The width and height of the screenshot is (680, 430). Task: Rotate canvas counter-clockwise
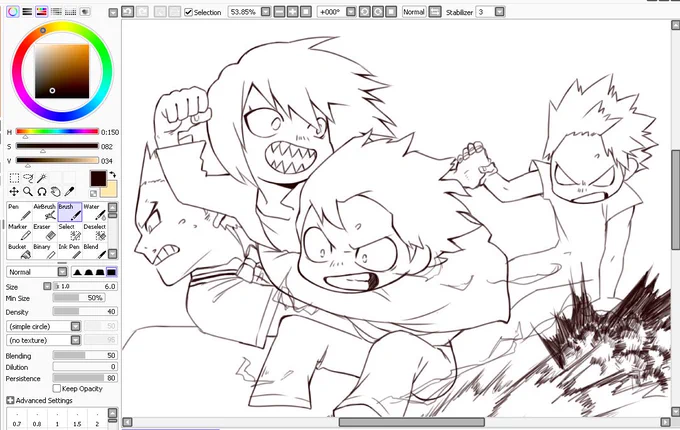coord(365,12)
